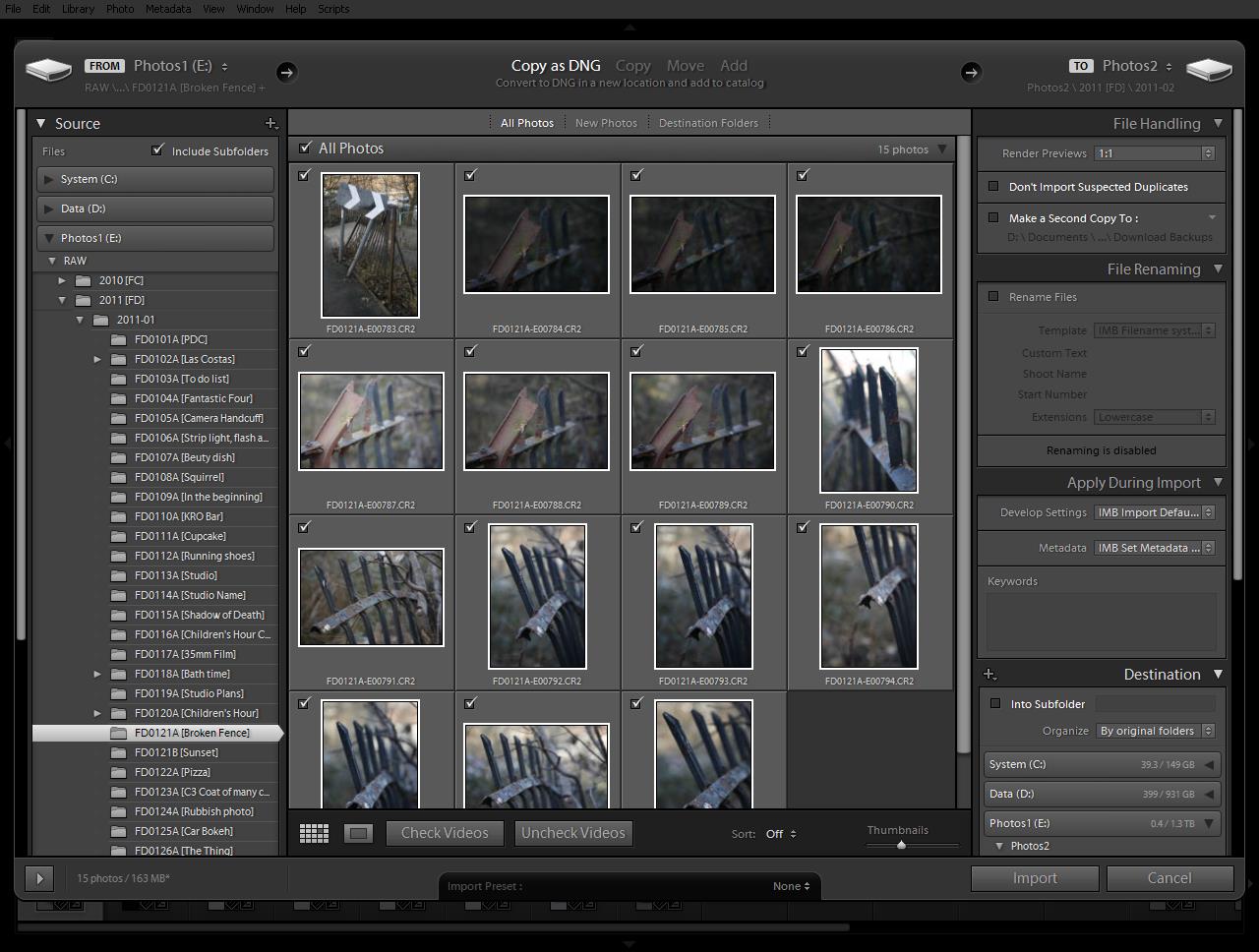Uncheck Include Subfolders

click(157, 150)
